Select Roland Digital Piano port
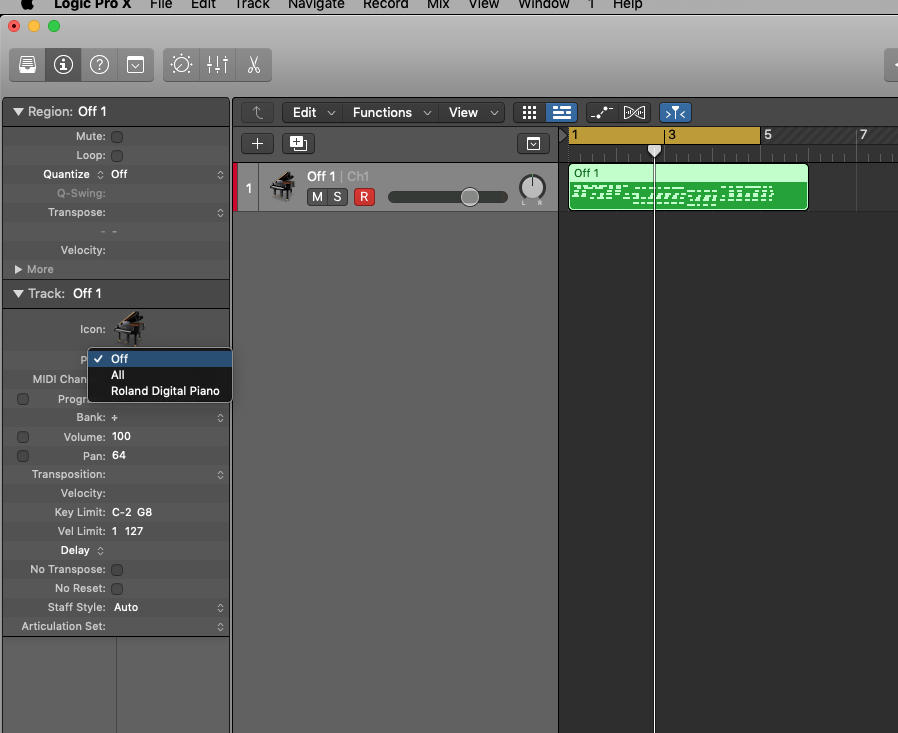The width and height of the screenshot is (898, 733). (160, 391)
